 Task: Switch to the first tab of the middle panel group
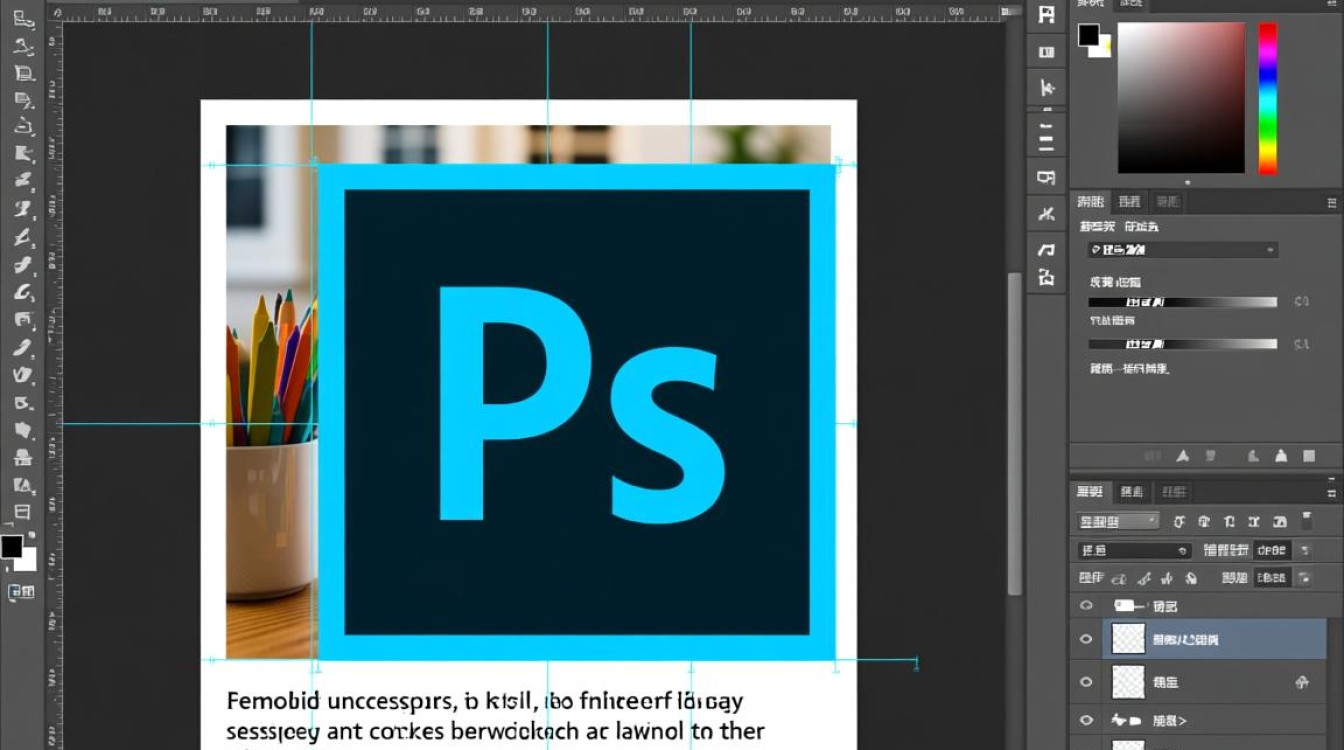coord(1090,201)
